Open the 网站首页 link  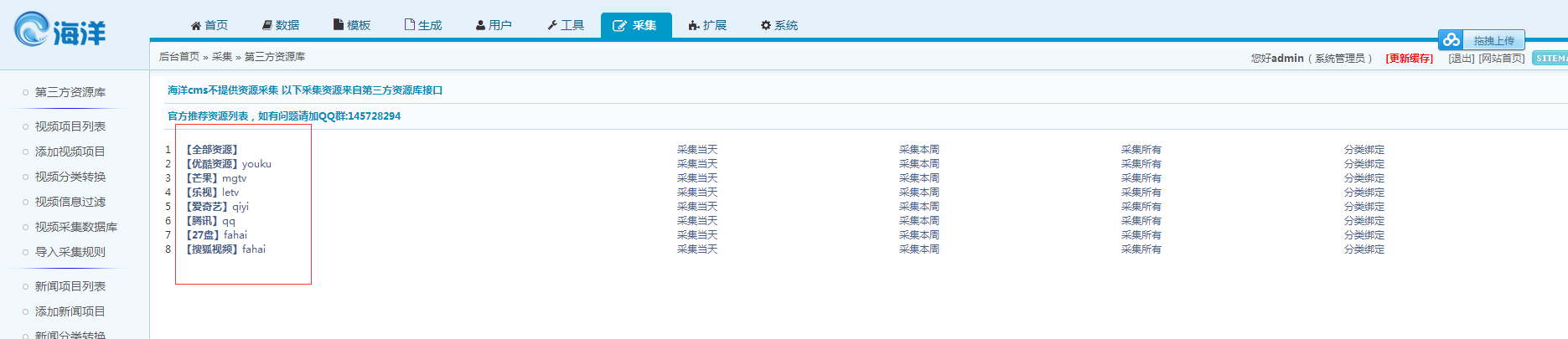(x=1502, y=59)
